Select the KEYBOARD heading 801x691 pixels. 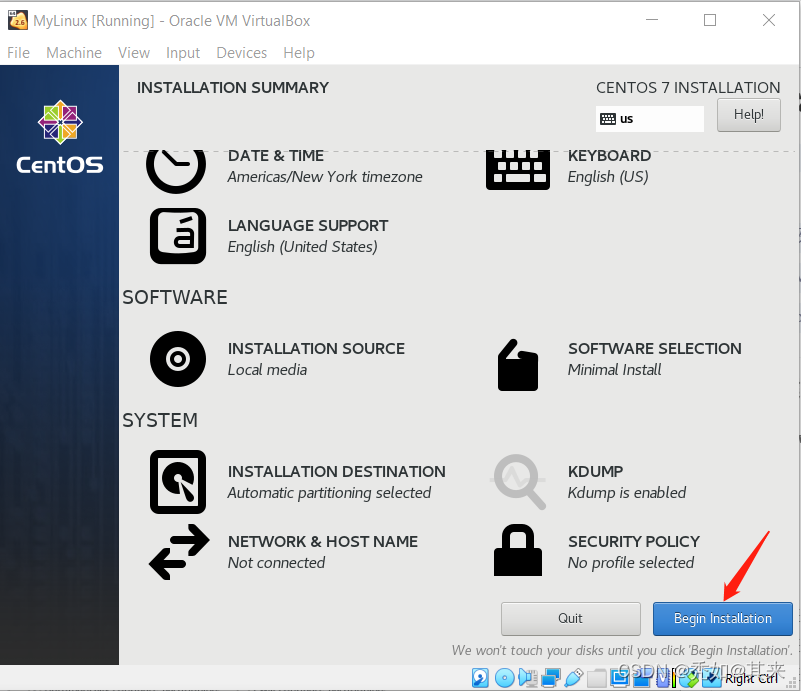click(609, 156)
